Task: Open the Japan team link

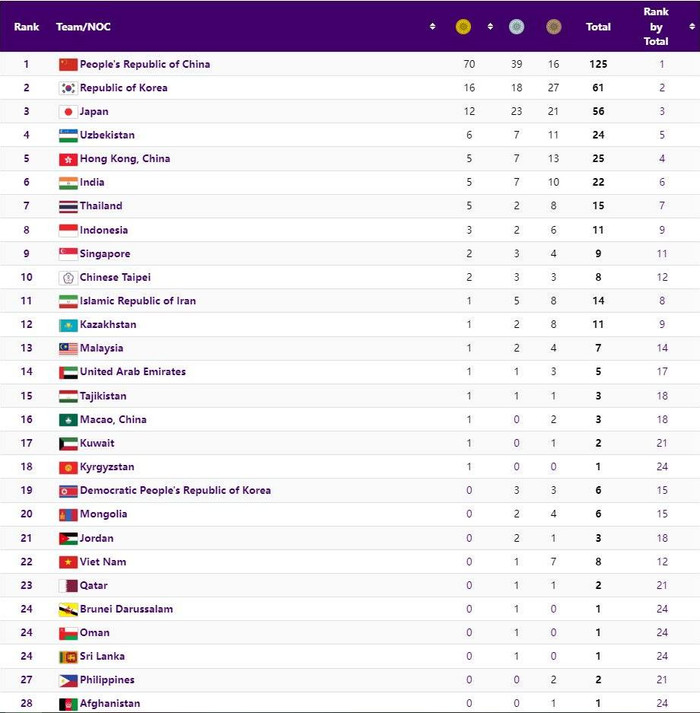Action: (94, 111)
